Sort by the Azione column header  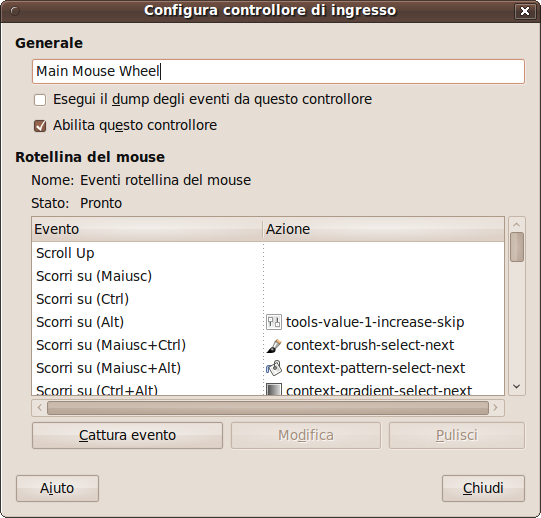click(384, 229)
